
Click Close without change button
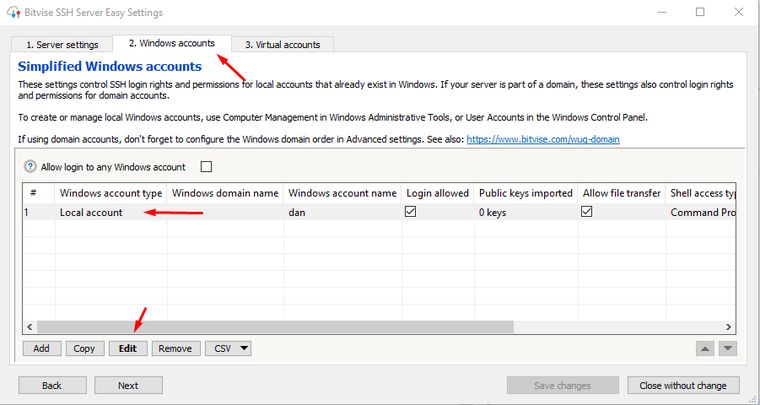(683, 386)
